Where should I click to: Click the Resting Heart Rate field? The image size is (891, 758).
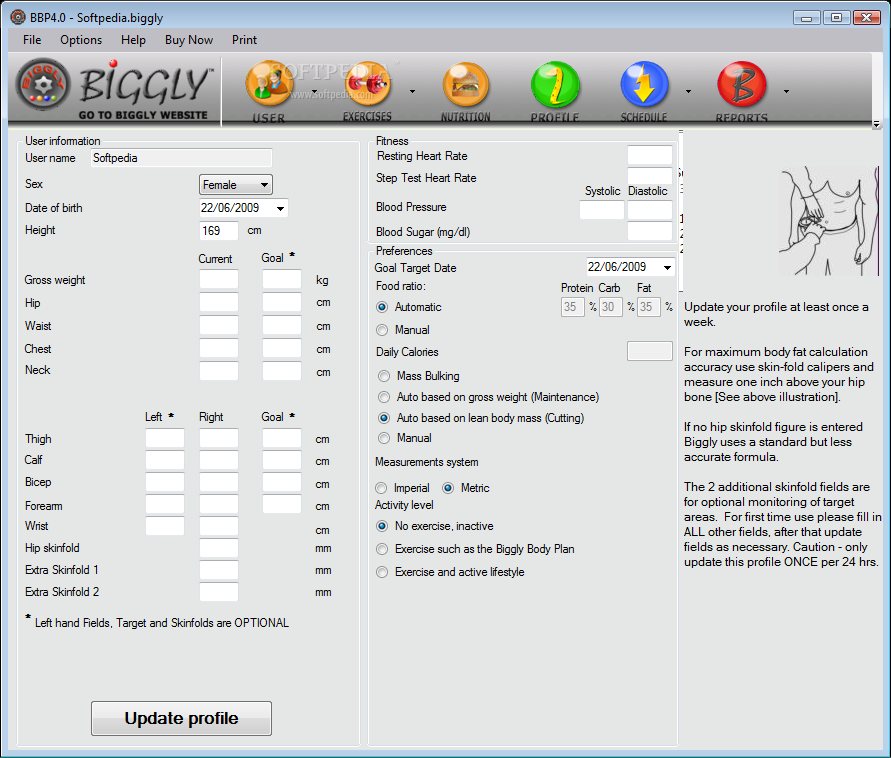[650, 155]
